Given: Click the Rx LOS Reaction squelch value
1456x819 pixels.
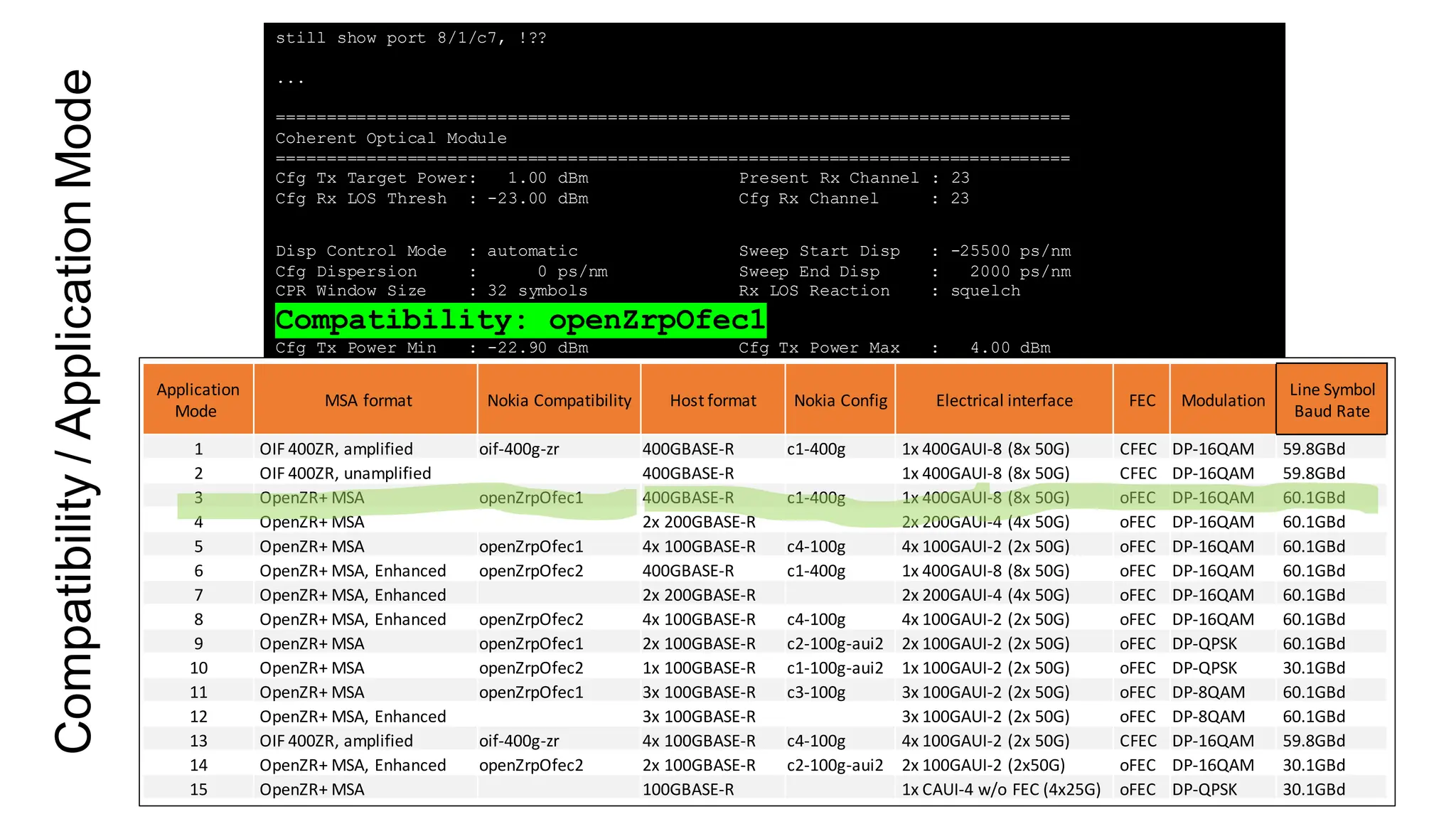Looking at the screenshot, I should [985, 291].
